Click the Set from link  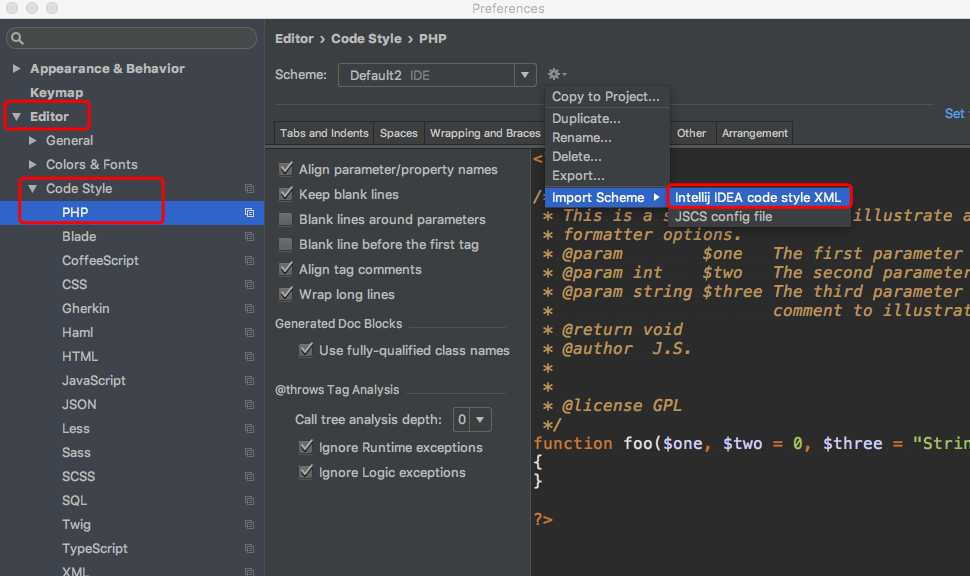click(x=956, y=113)
